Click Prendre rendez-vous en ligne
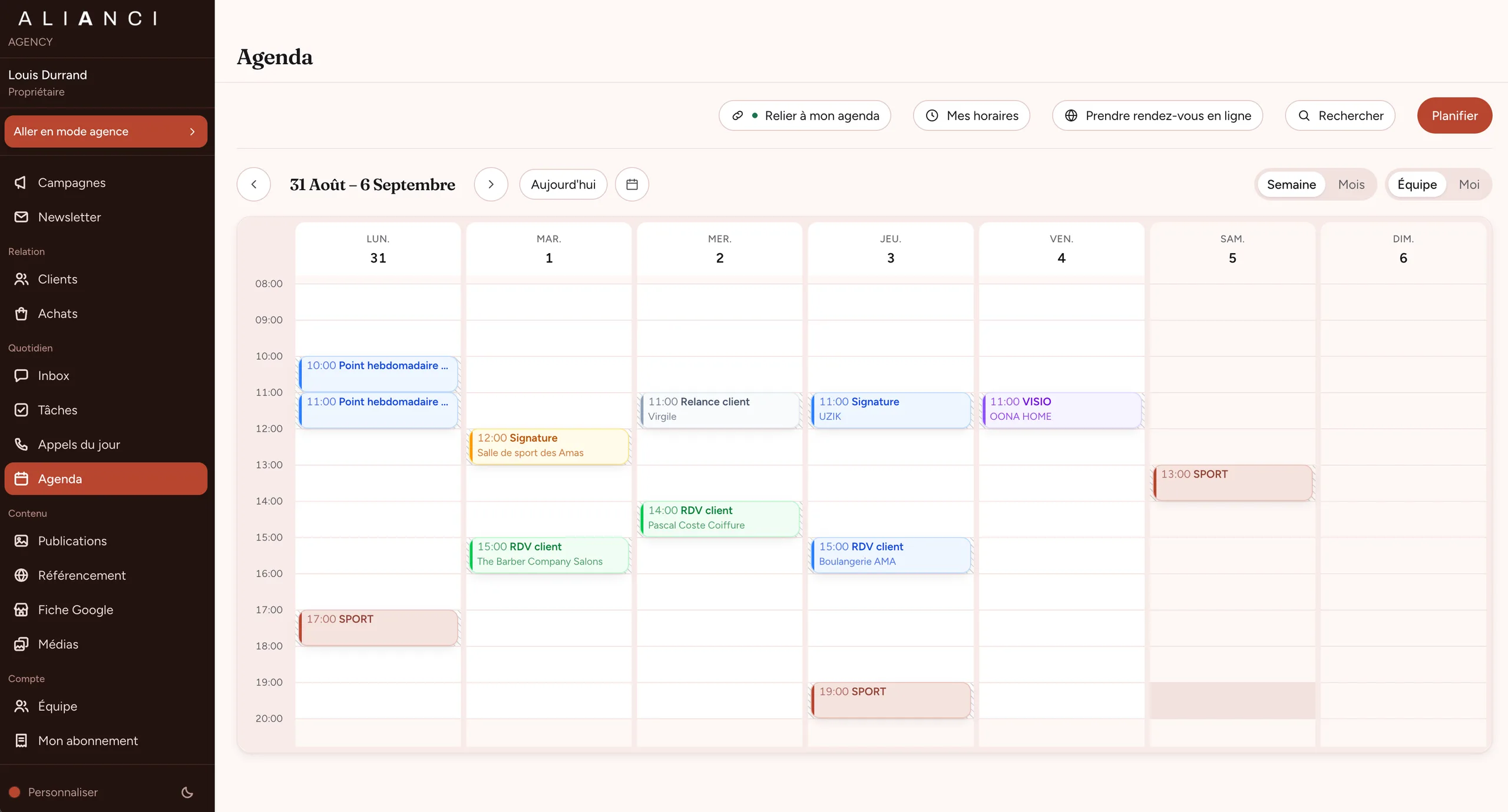Screen dimensions: 1508x812 (1158, 115)
